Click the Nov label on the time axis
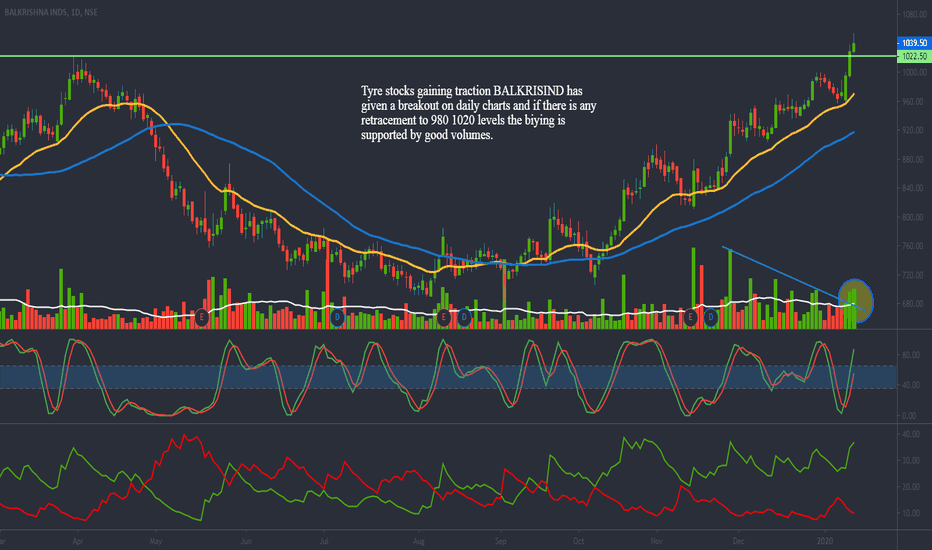This screenshot has height=550, width=932. click(x=657, y=541)
